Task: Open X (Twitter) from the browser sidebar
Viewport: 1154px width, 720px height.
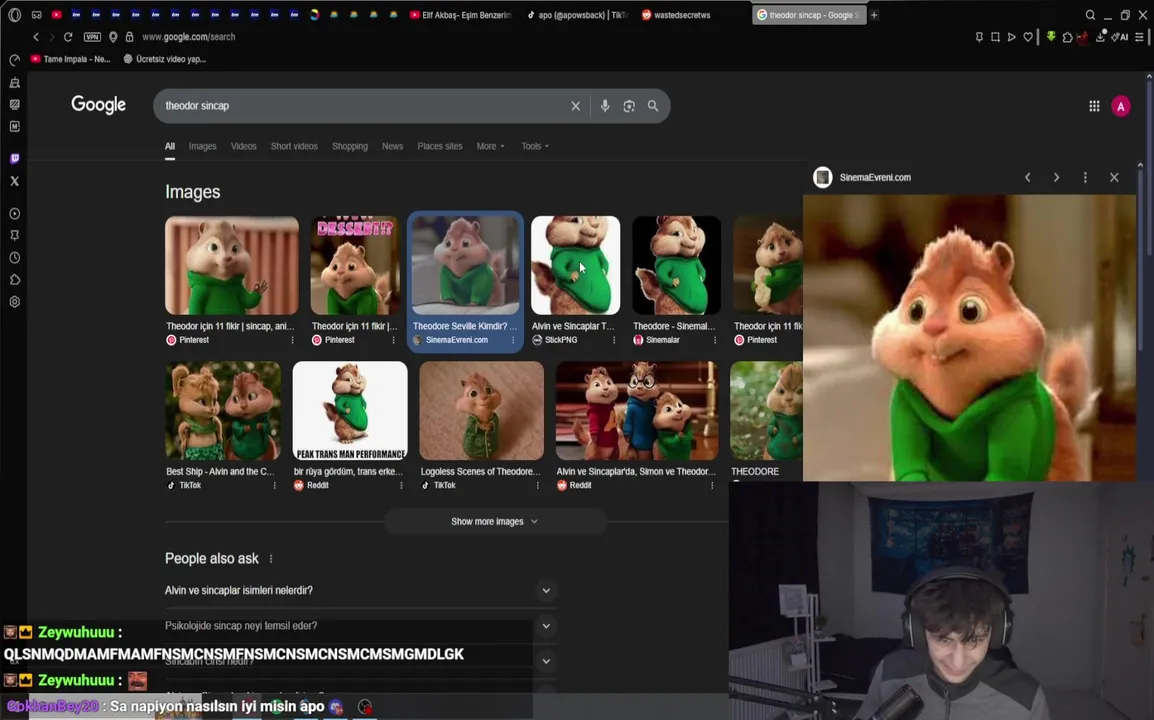Action: 15,181
